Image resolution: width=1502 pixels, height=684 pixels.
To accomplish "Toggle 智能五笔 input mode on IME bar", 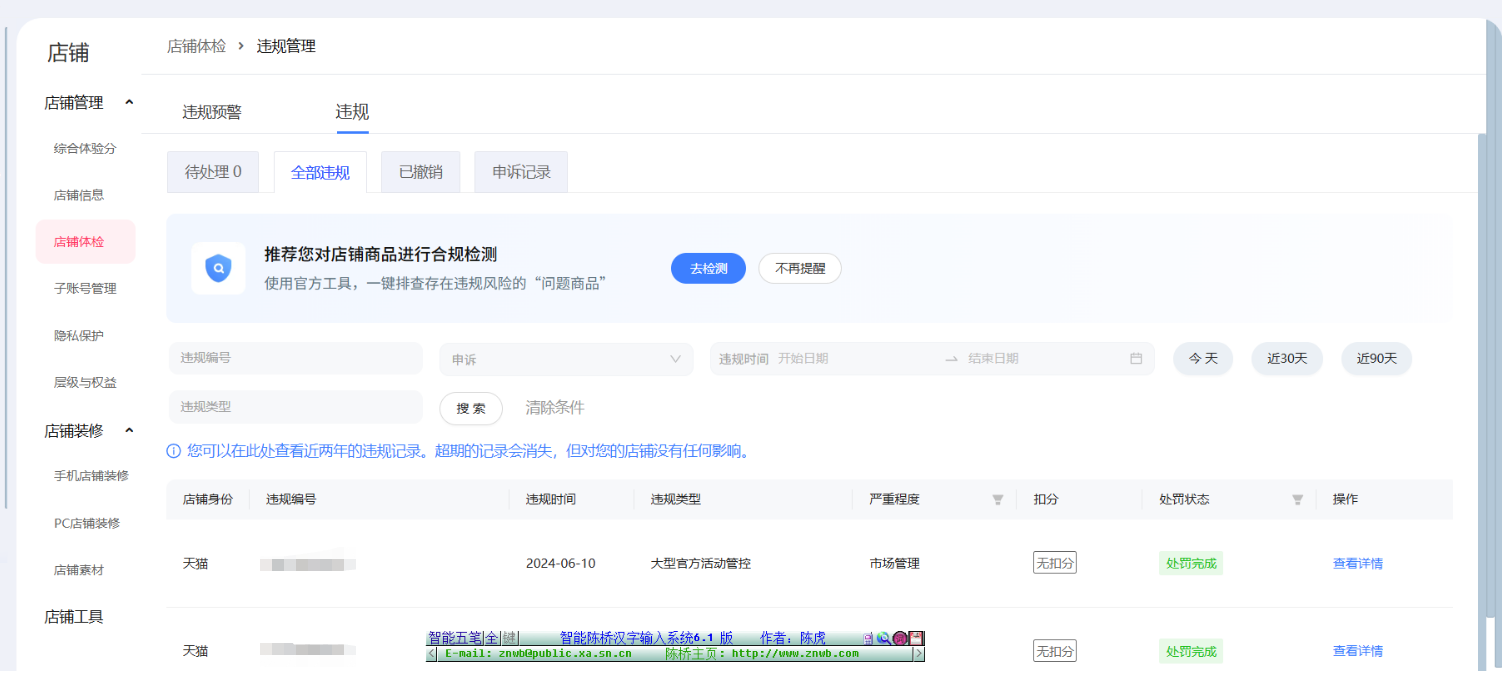I will (x=455, y=638).
